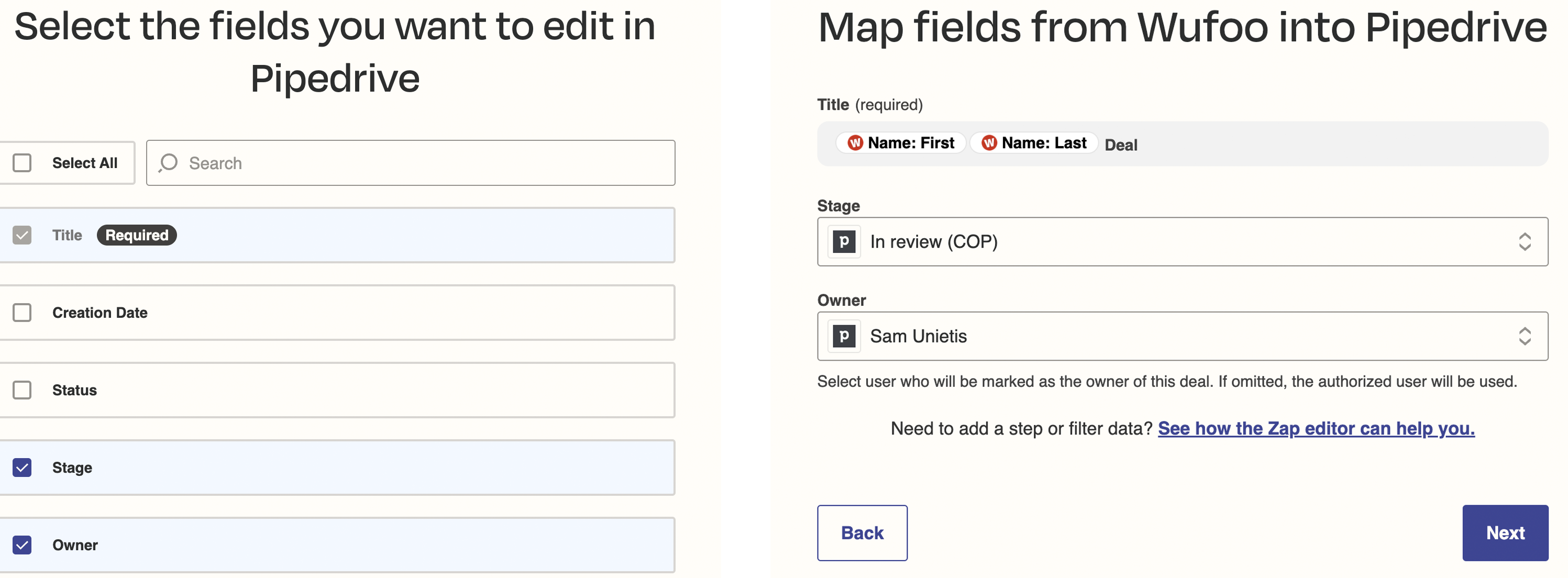Select the "Name: Last" mapped field tag
Viewport: 1568px width, 578px height.
[x=1033, y=143]
